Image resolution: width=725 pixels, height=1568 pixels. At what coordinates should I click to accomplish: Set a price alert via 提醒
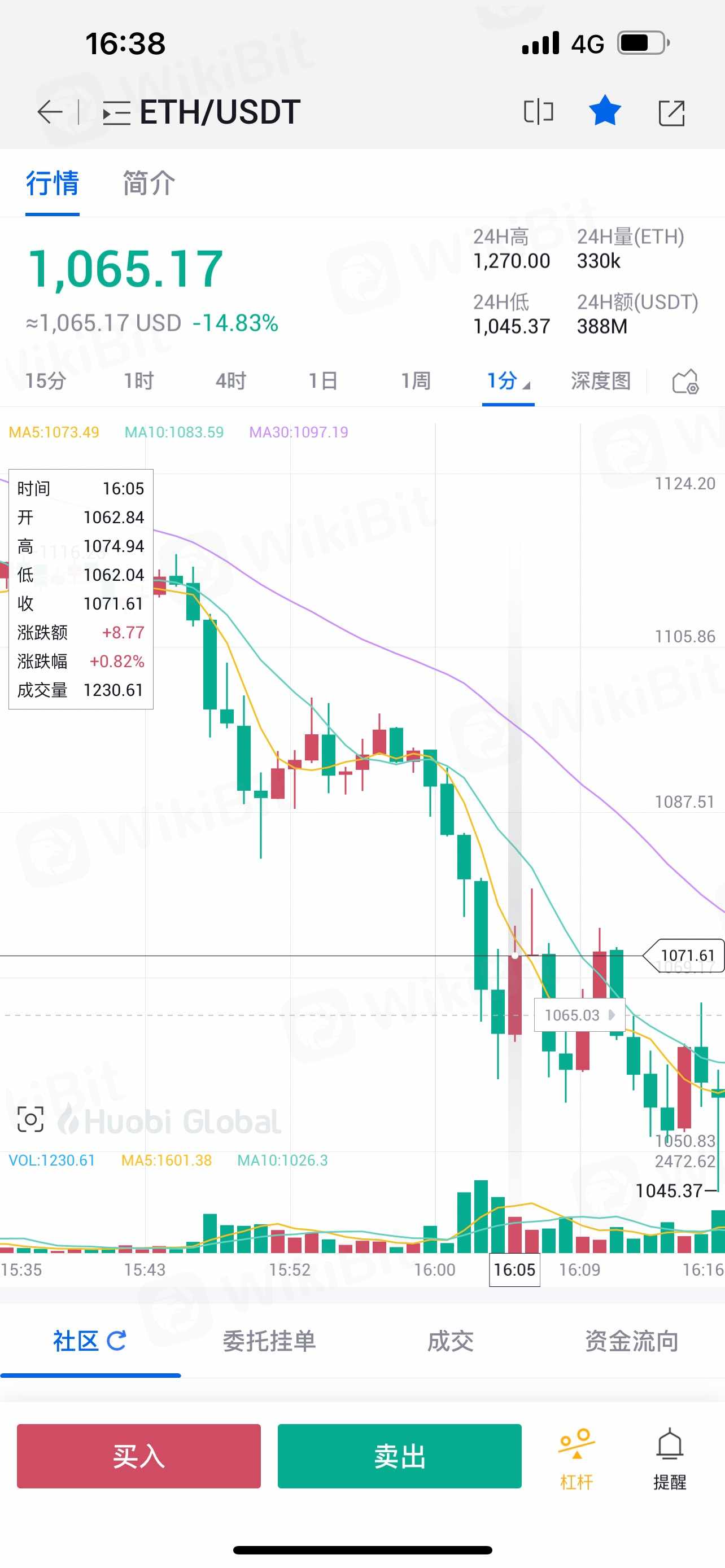tap(670, 1459)
